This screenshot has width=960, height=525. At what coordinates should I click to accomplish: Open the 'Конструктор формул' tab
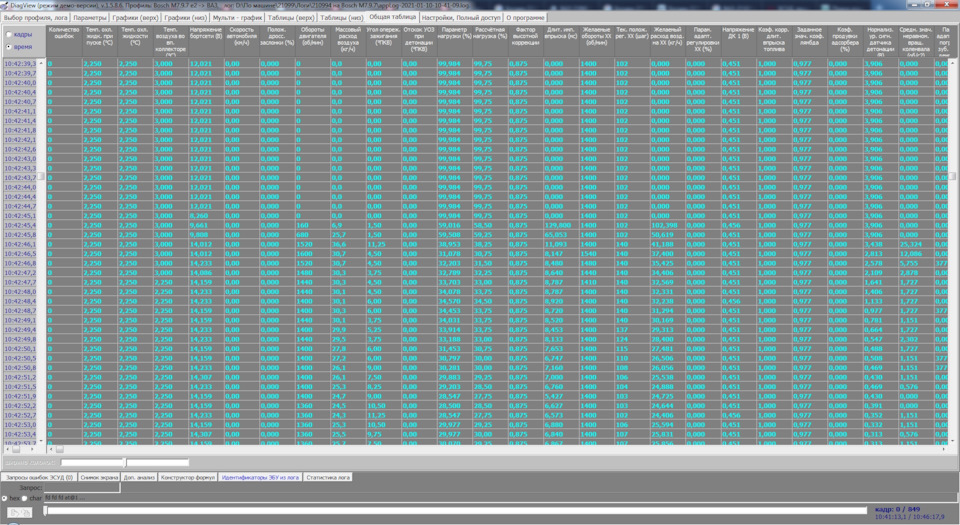188,477
